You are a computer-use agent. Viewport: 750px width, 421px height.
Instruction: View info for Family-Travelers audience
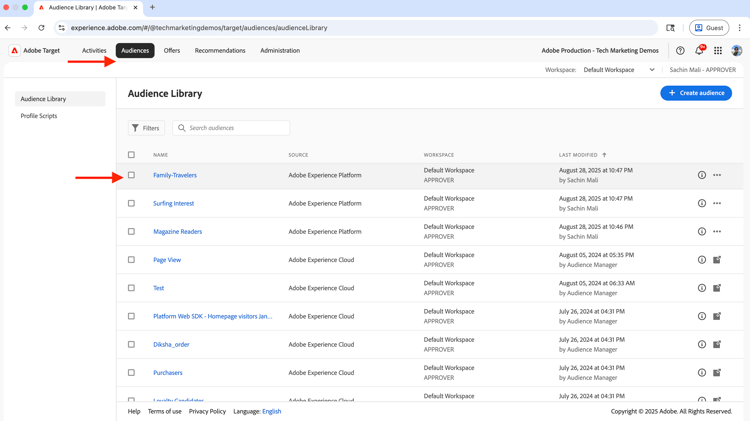pos(702,175)
